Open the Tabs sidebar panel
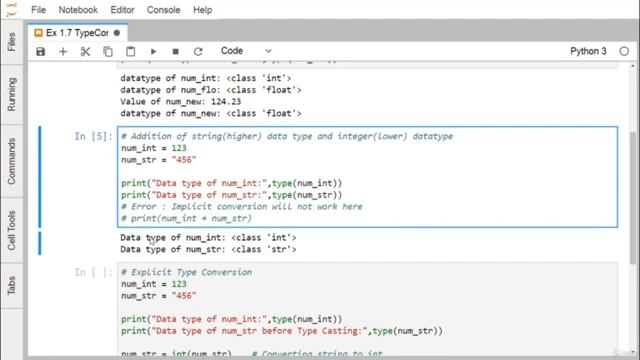Screen dimensions: 640x360 [x=11, y=285]
